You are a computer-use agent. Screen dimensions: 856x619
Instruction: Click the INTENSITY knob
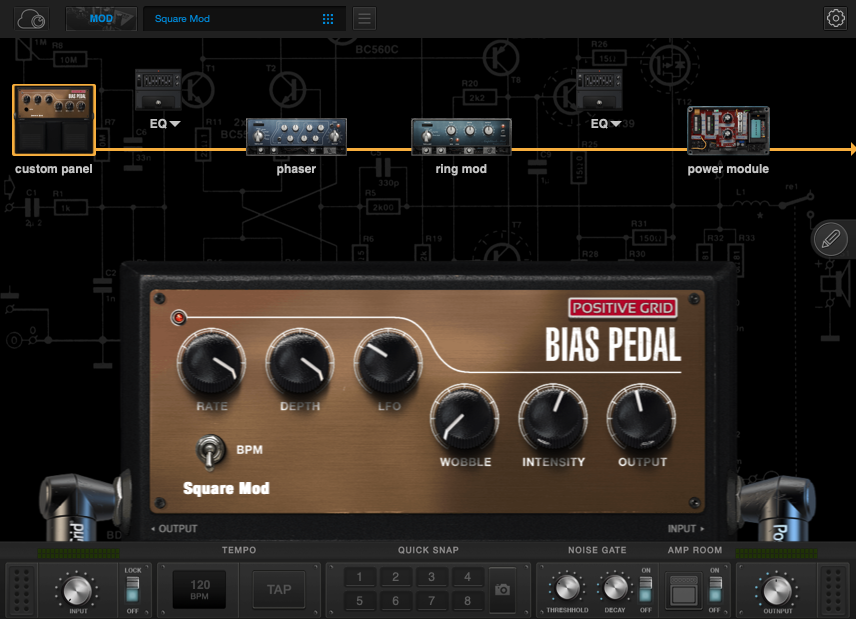(x=553, y=419)
